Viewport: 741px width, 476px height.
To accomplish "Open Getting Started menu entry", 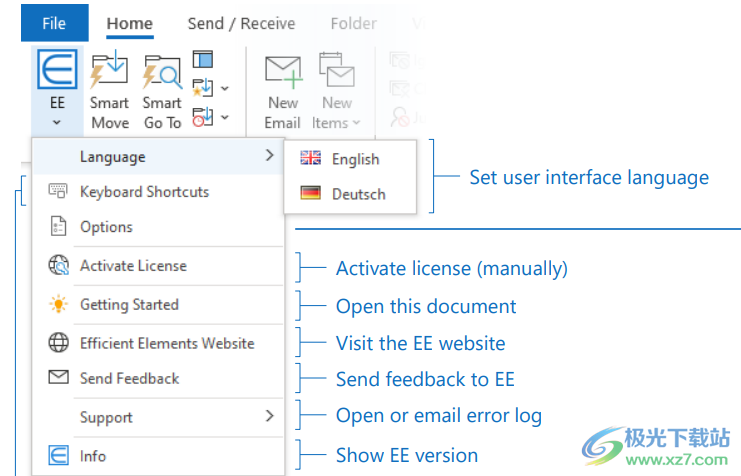I will [158, 304].
